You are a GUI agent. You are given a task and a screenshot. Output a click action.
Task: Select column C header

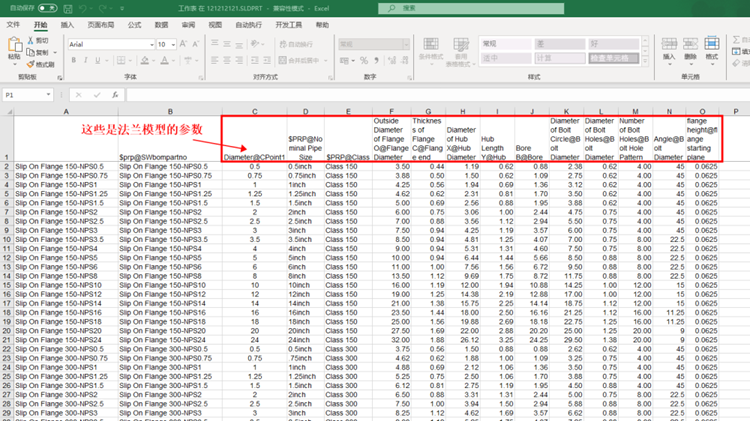point(254,111)
